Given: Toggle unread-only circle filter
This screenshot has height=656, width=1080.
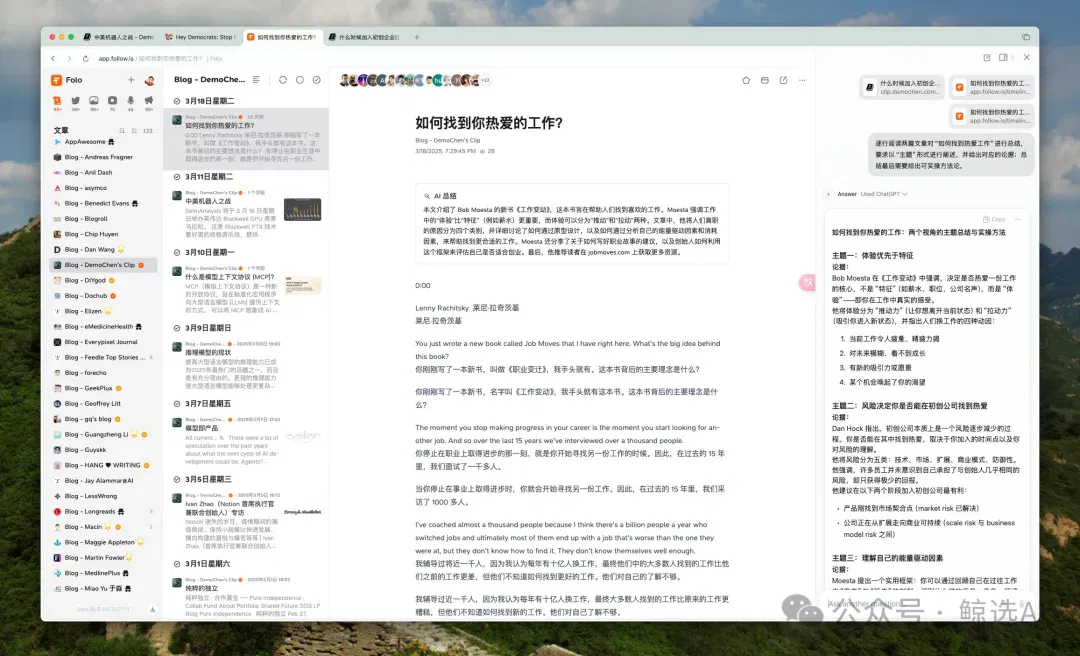Looking at the screenshot, I should [x=300, y=80].
